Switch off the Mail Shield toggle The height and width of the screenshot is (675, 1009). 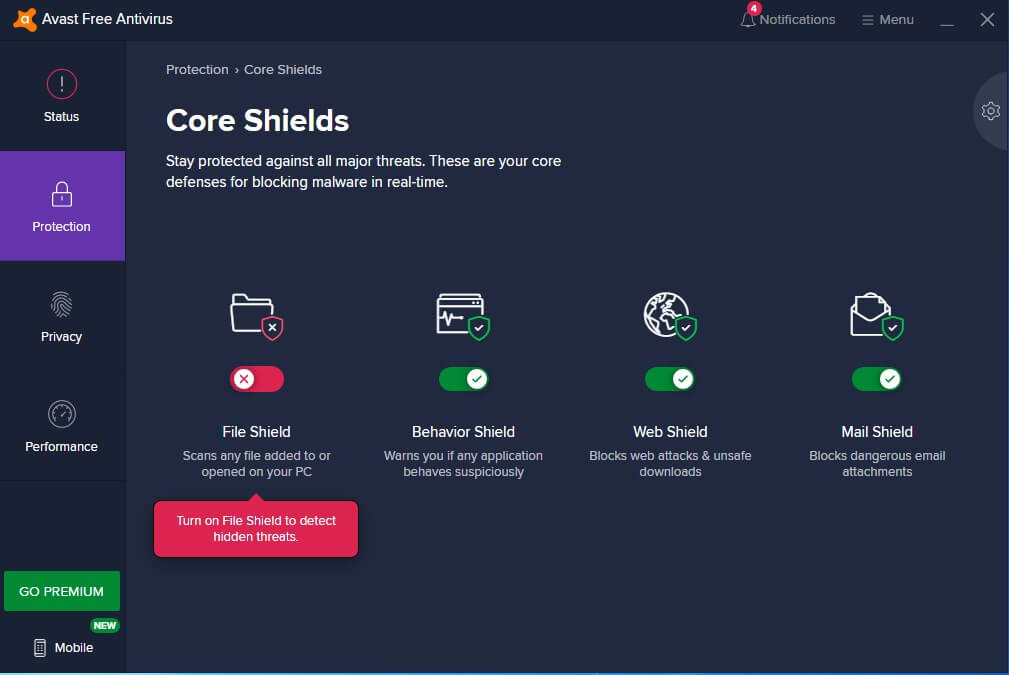876,379
